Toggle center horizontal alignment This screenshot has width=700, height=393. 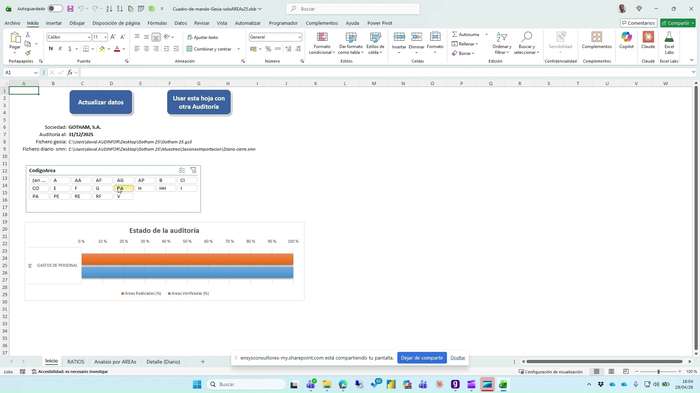point(146,49)
